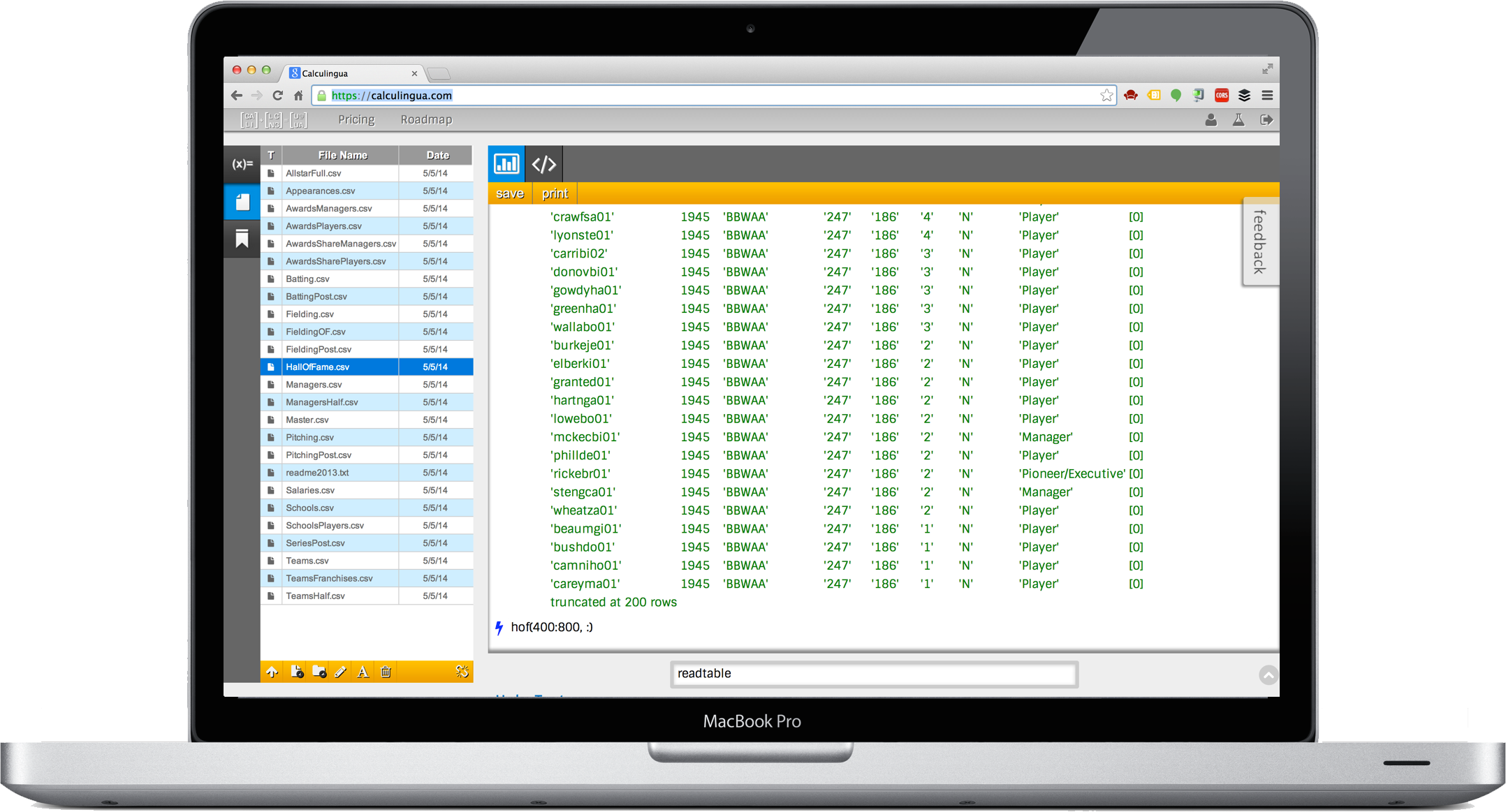Click the save button
Viewport: 1506px width, 812px height.
pos(510,193)
